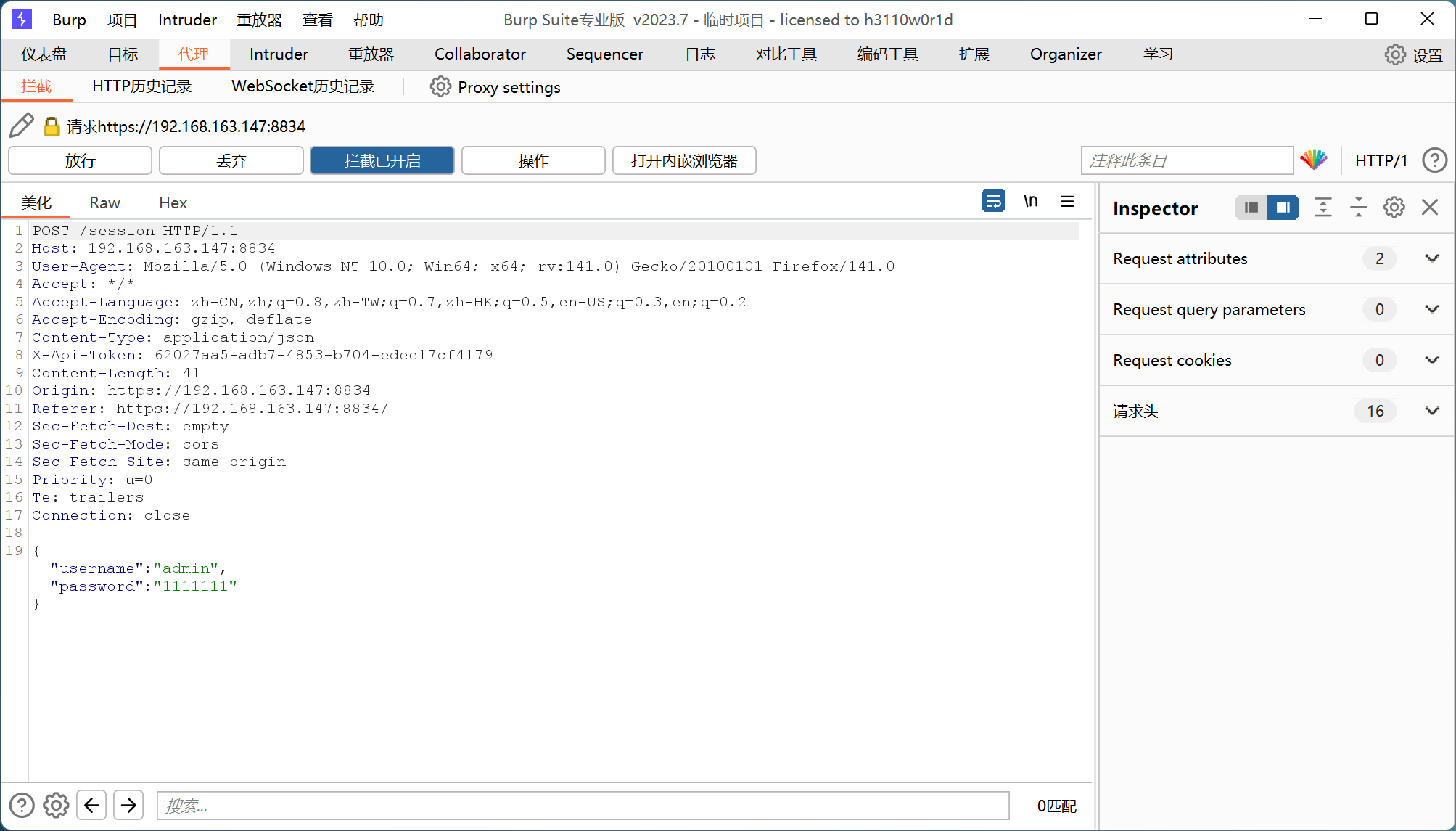Open the 帮助 help menu
The image size is (1456, 831).
[368, 20]
